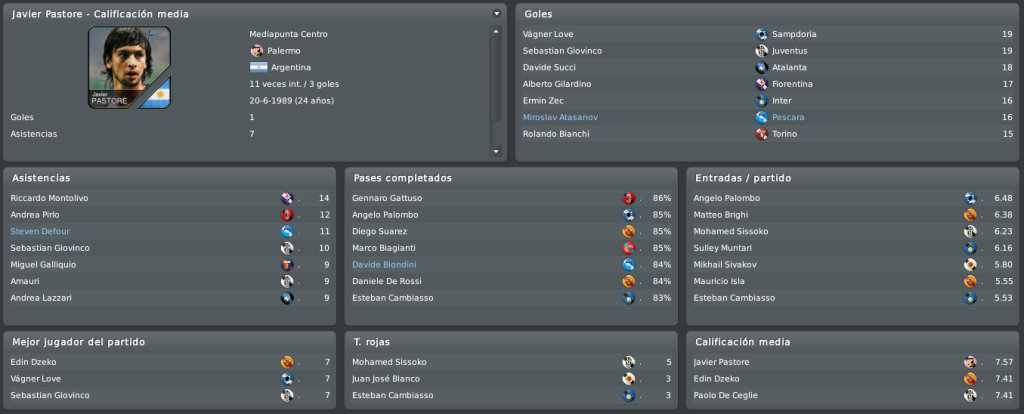1024x414 pixels.
Task: Click the Palermo club badge under Mediapunta Centro
Action: [x=257, y=50]
